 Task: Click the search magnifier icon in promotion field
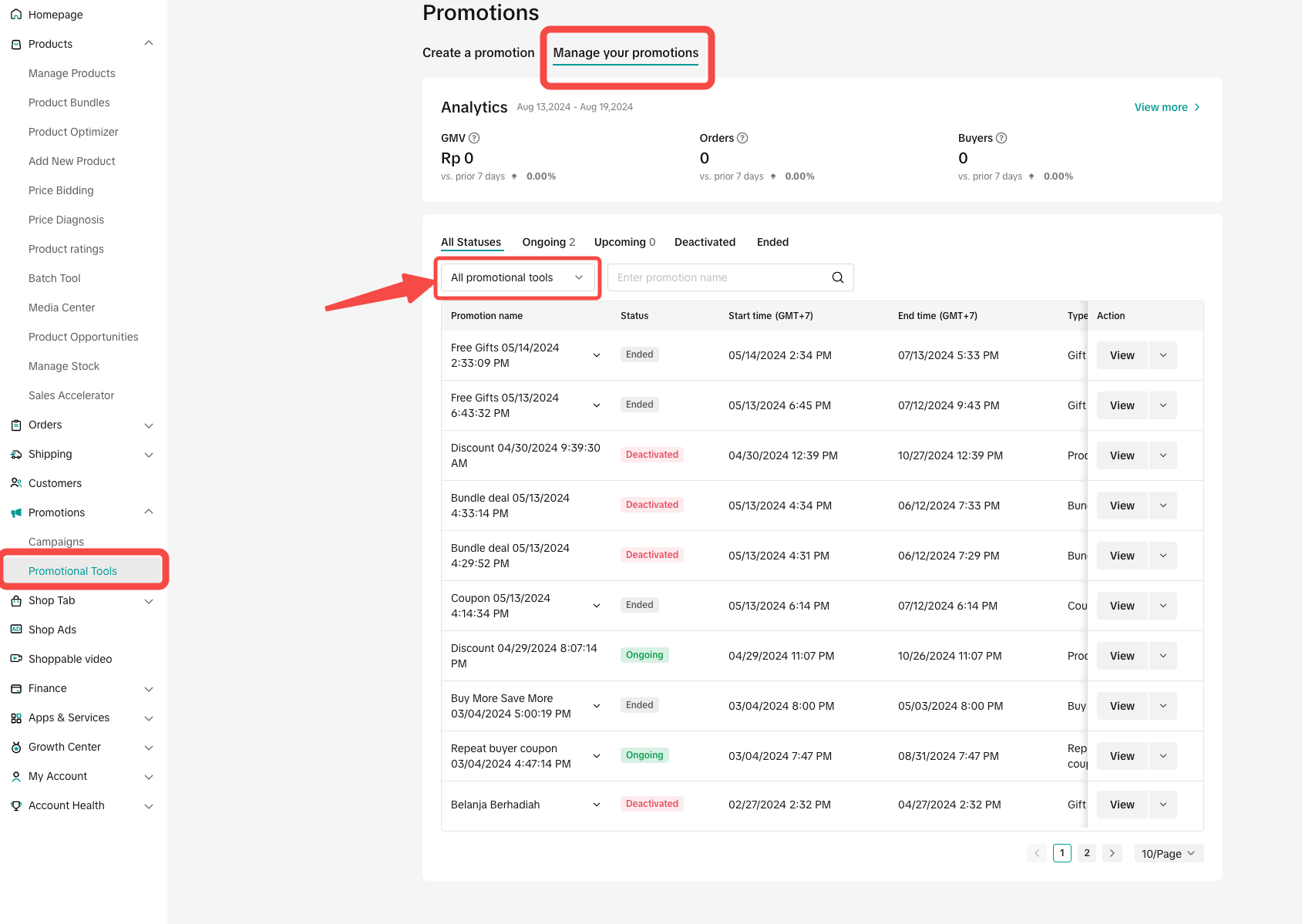(837, 277)
